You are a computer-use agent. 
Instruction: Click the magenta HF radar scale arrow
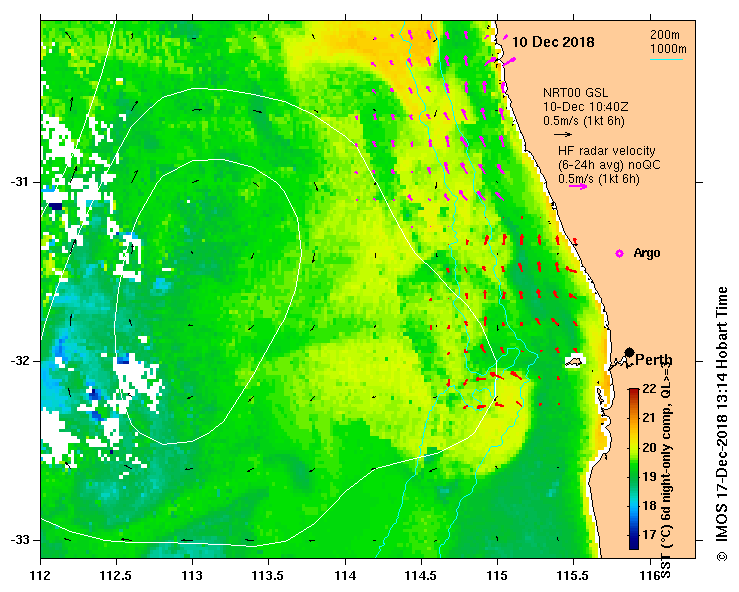tap(578, 186)
